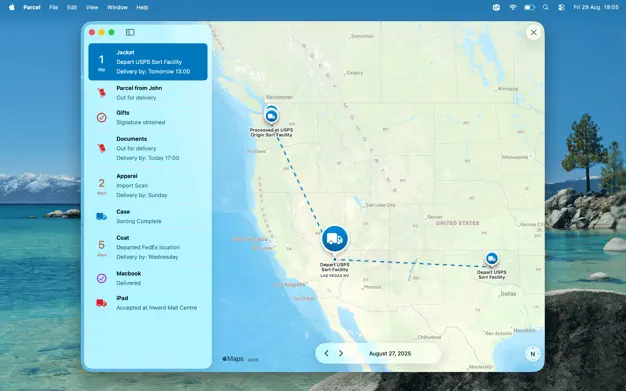The image size is (626, 391).
Task: Select the iPad delivery row
Action: pyautogui.click(x=148, y=303)
